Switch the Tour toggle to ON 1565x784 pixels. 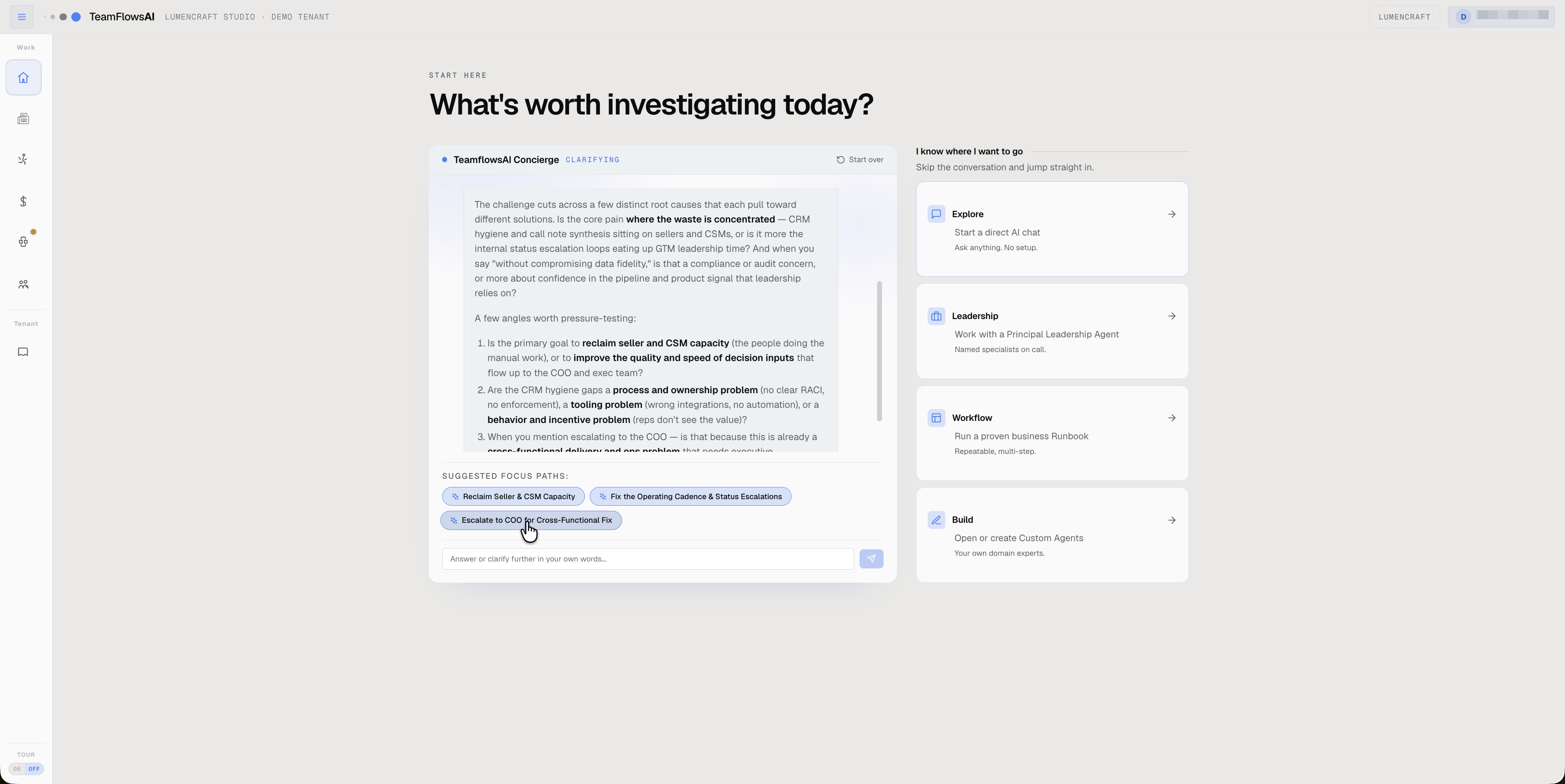(17, 769)
